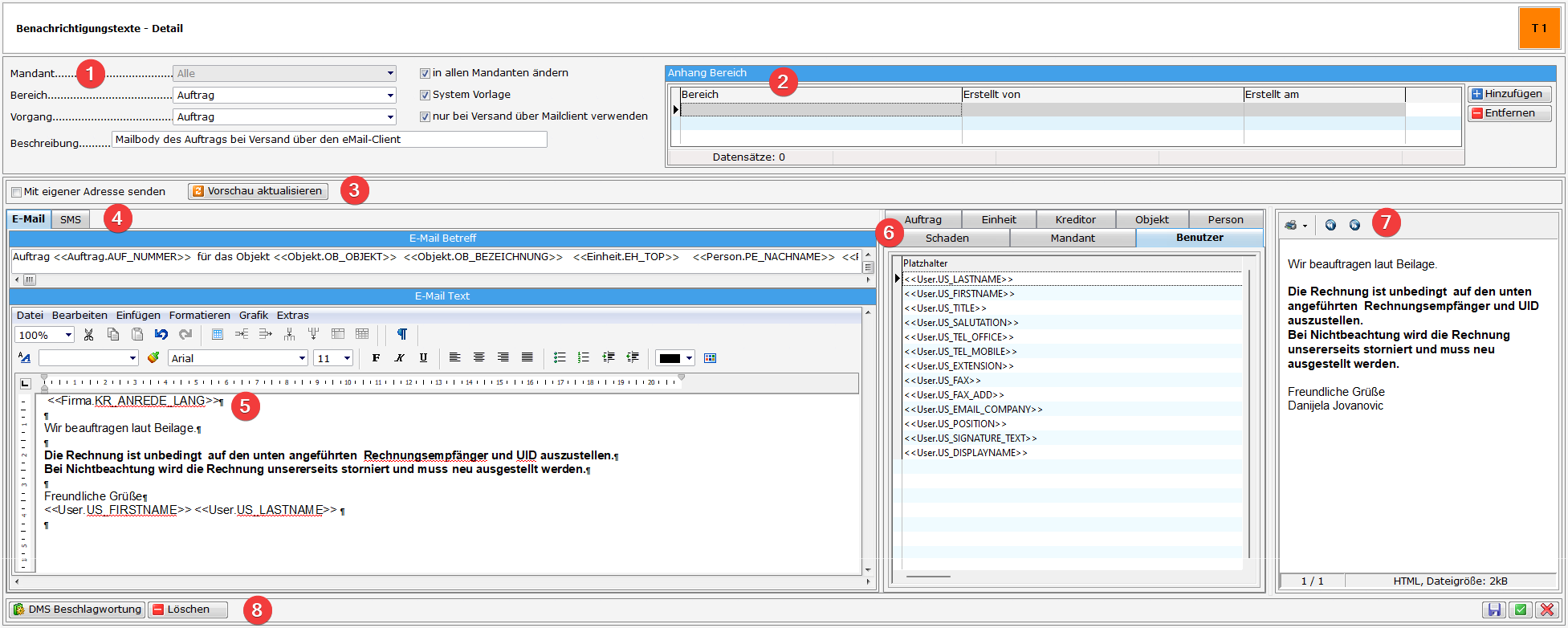1568x628 pixels.
Task: Enable 'Mit eigener Adresse senden' checkbox
Action: 17,193
